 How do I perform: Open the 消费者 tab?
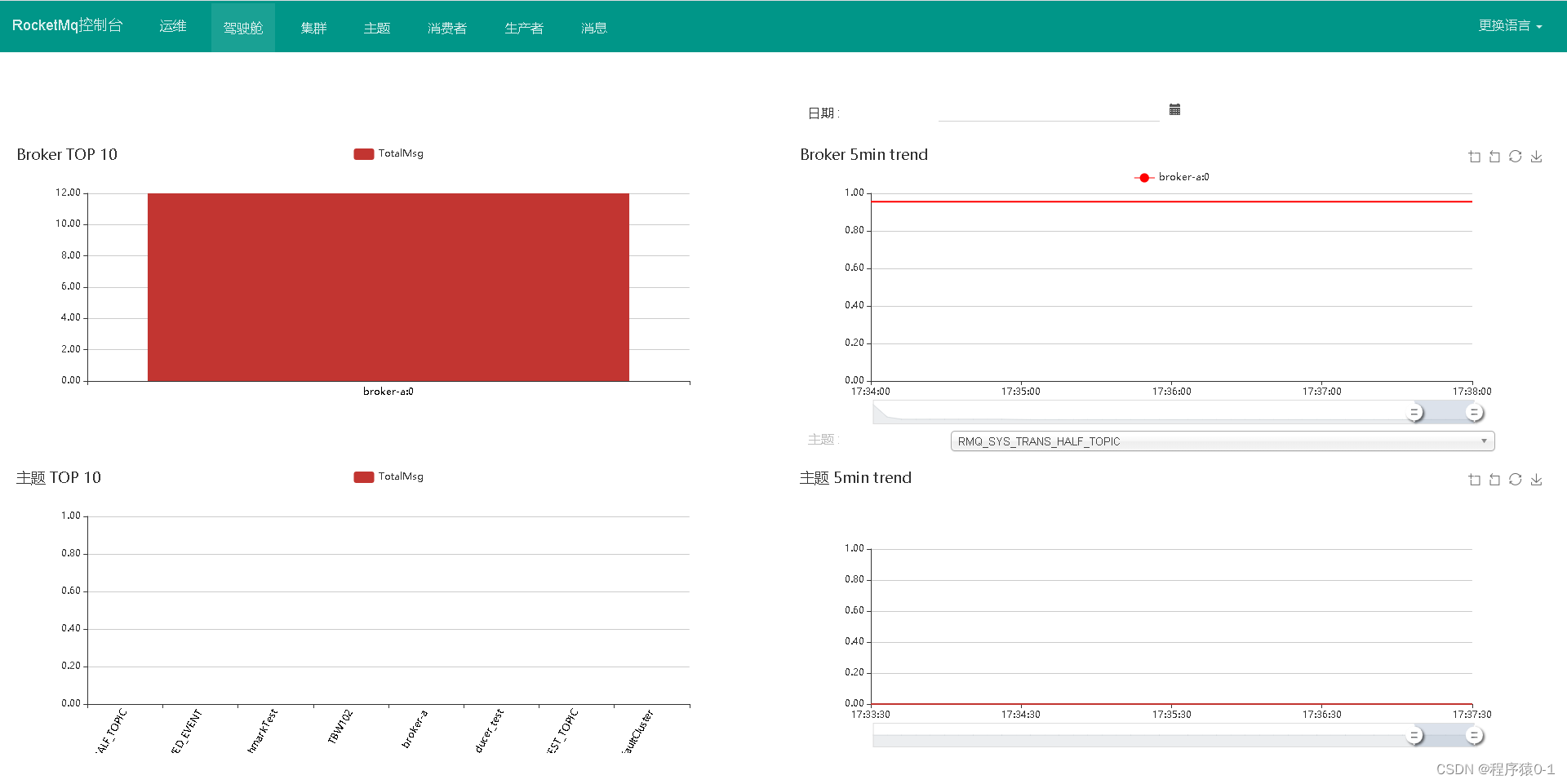(x=447, y=28)
